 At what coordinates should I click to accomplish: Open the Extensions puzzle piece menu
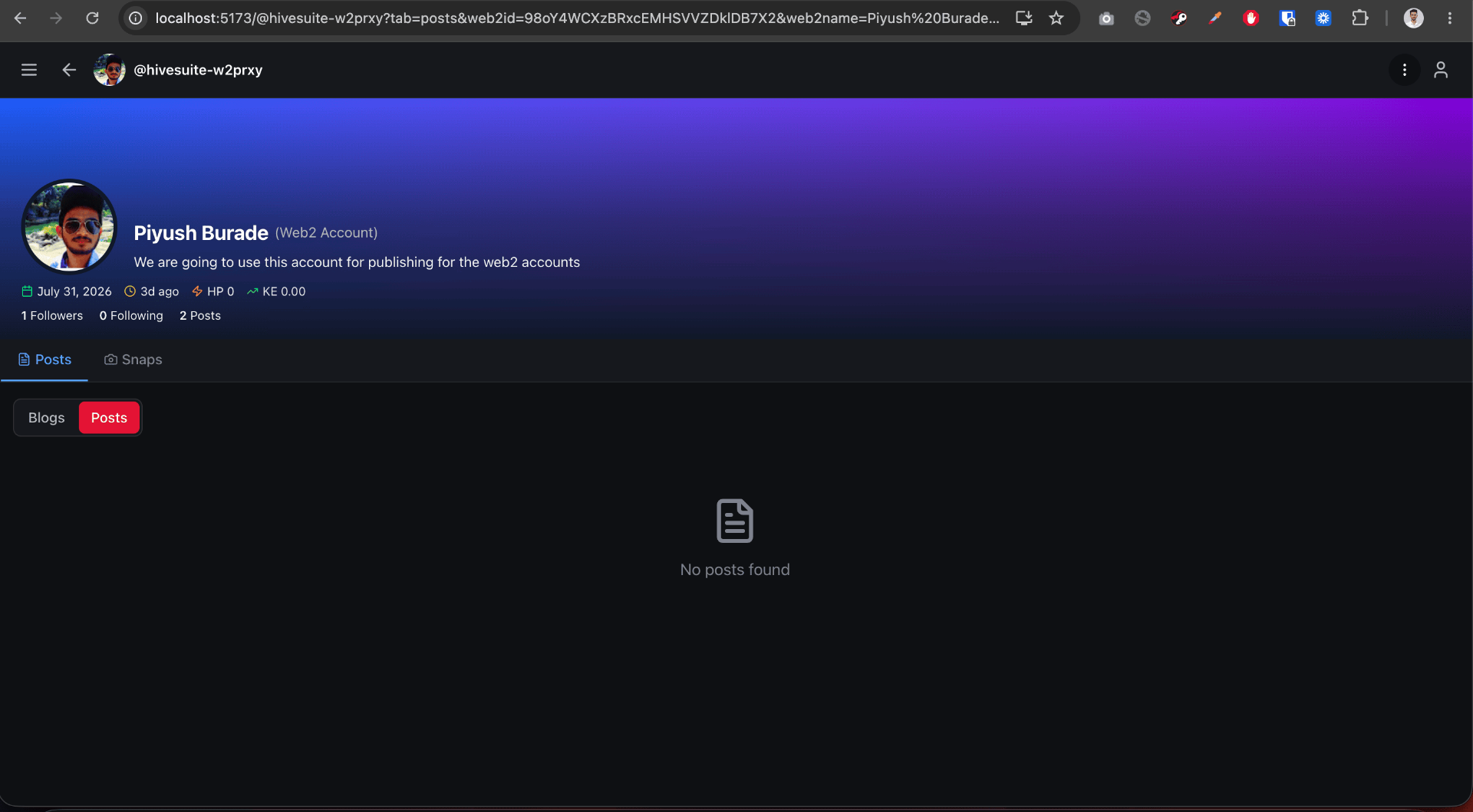pyautogui.click(x=1359, y=18)
